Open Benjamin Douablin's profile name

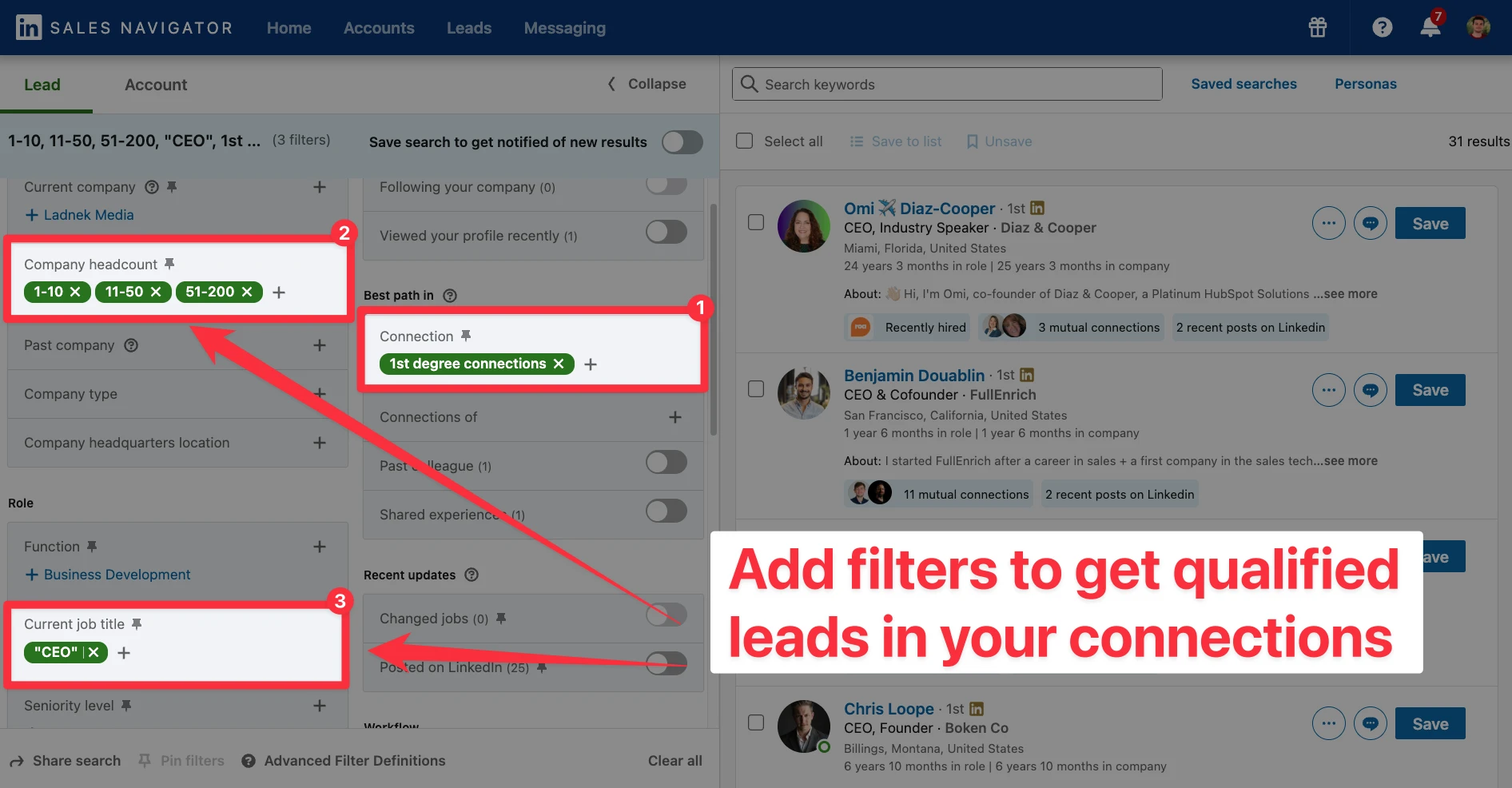pyautogui.click(x=914, y=375)
